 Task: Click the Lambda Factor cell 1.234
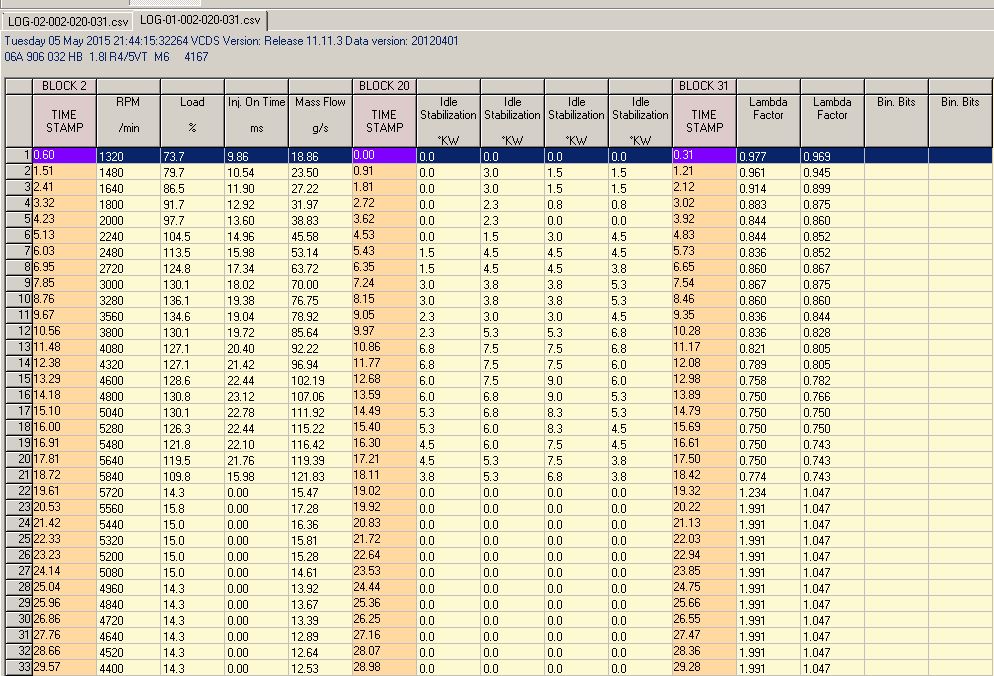pos(768,491)
